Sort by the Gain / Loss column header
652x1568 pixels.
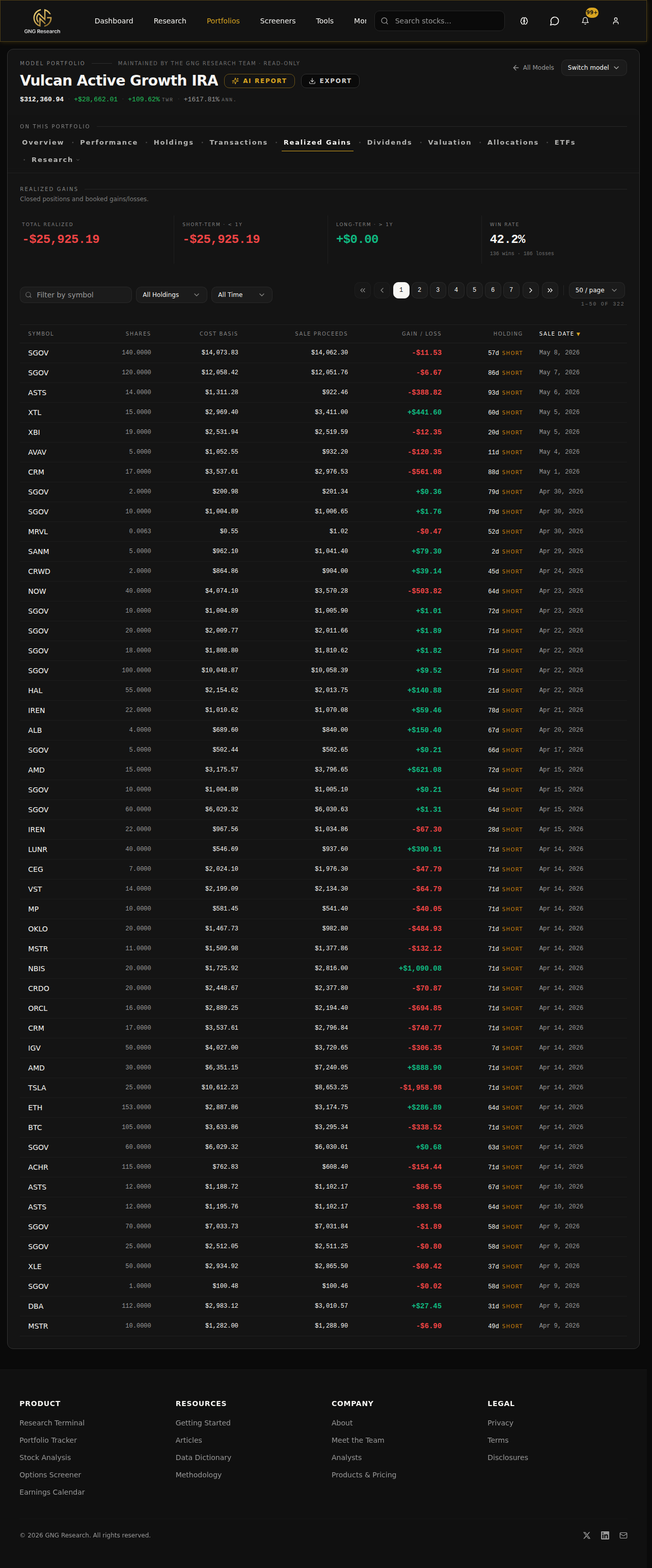coord(421,334)
